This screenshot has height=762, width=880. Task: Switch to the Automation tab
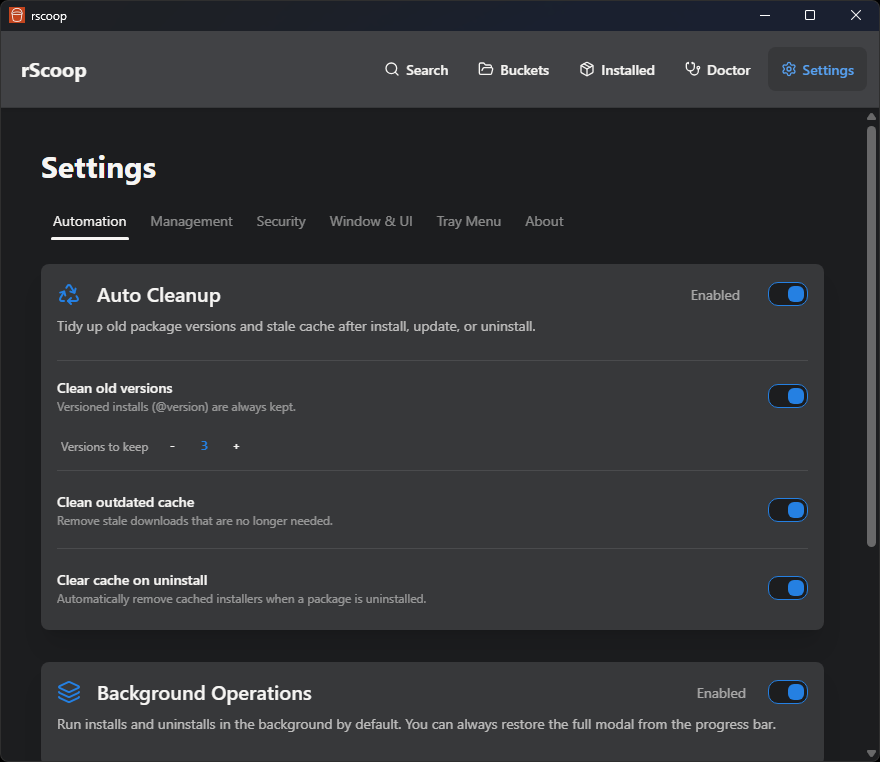[90, 222]
